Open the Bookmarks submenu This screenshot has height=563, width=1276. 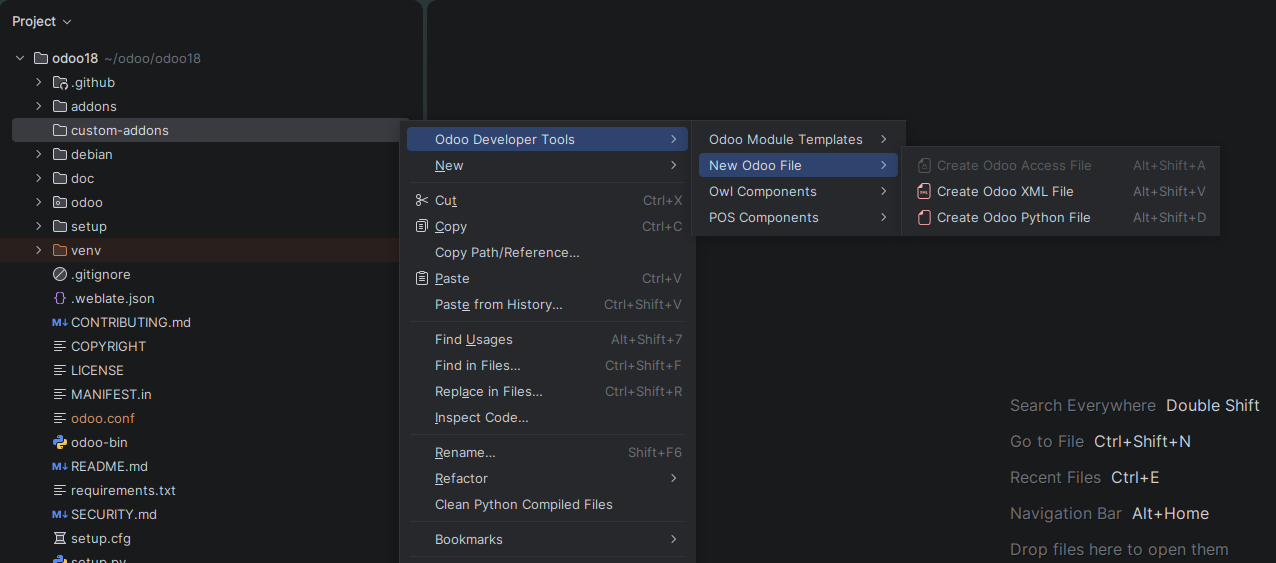click(548, 539)
